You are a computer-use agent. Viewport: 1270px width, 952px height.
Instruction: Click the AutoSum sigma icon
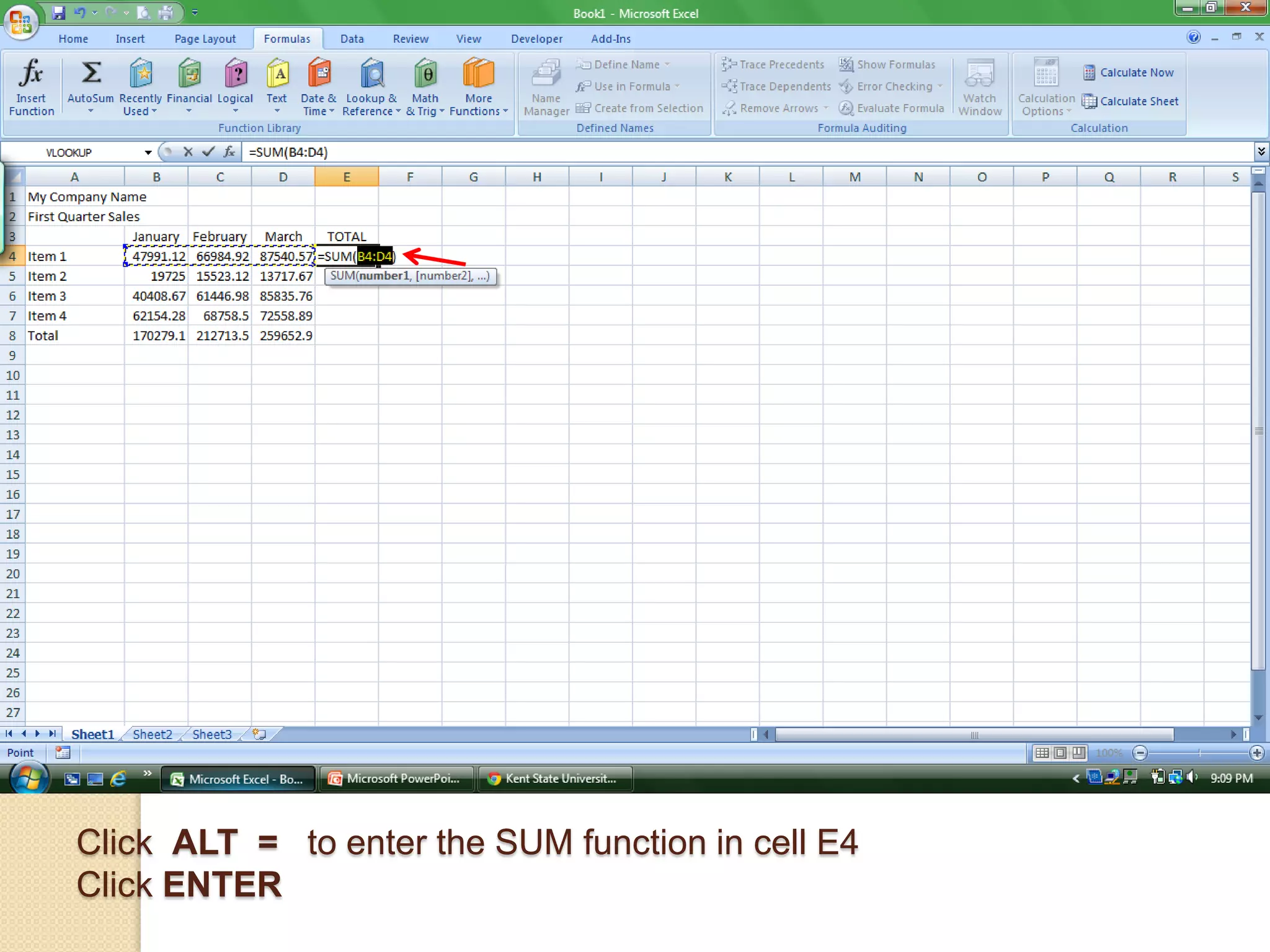(91, 73)
